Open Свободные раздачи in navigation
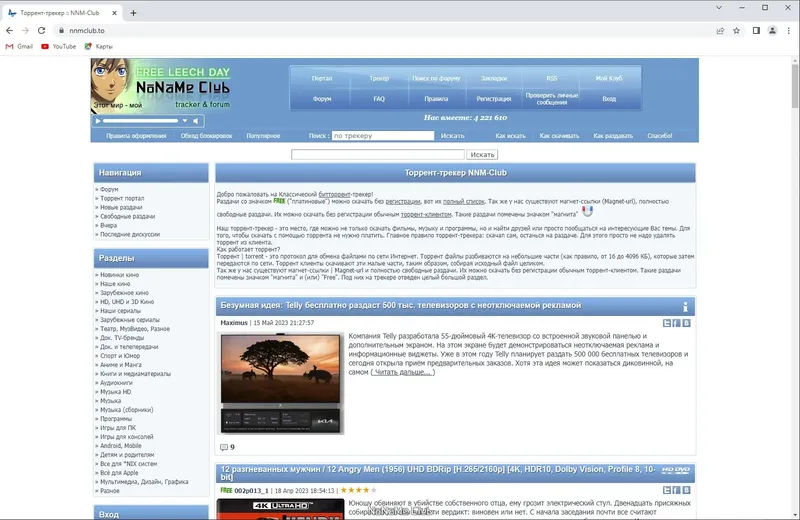This screenshot has height=520, width=800. point(128,216)
